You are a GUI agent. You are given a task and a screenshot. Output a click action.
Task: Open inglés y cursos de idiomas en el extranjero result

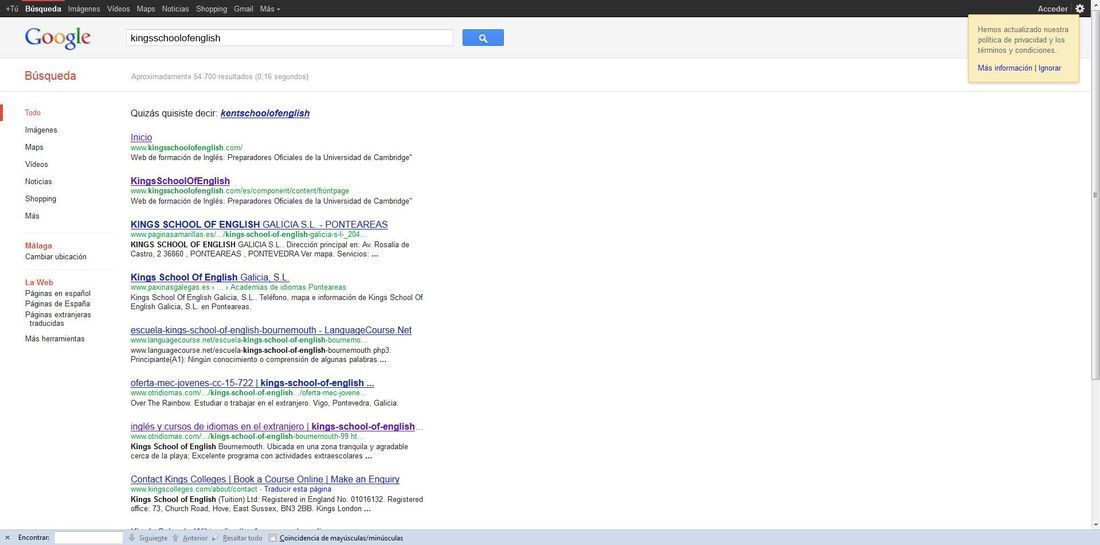tap(277, 426)
